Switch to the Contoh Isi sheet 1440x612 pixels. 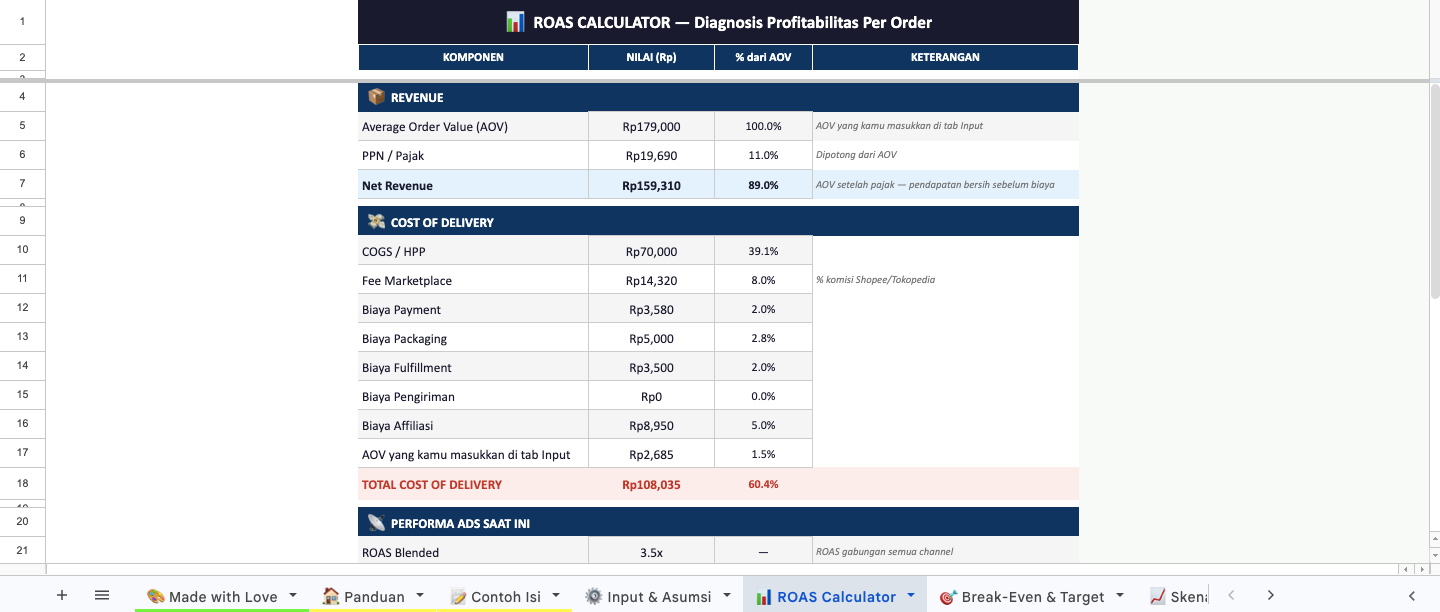(x=505, y=596)
